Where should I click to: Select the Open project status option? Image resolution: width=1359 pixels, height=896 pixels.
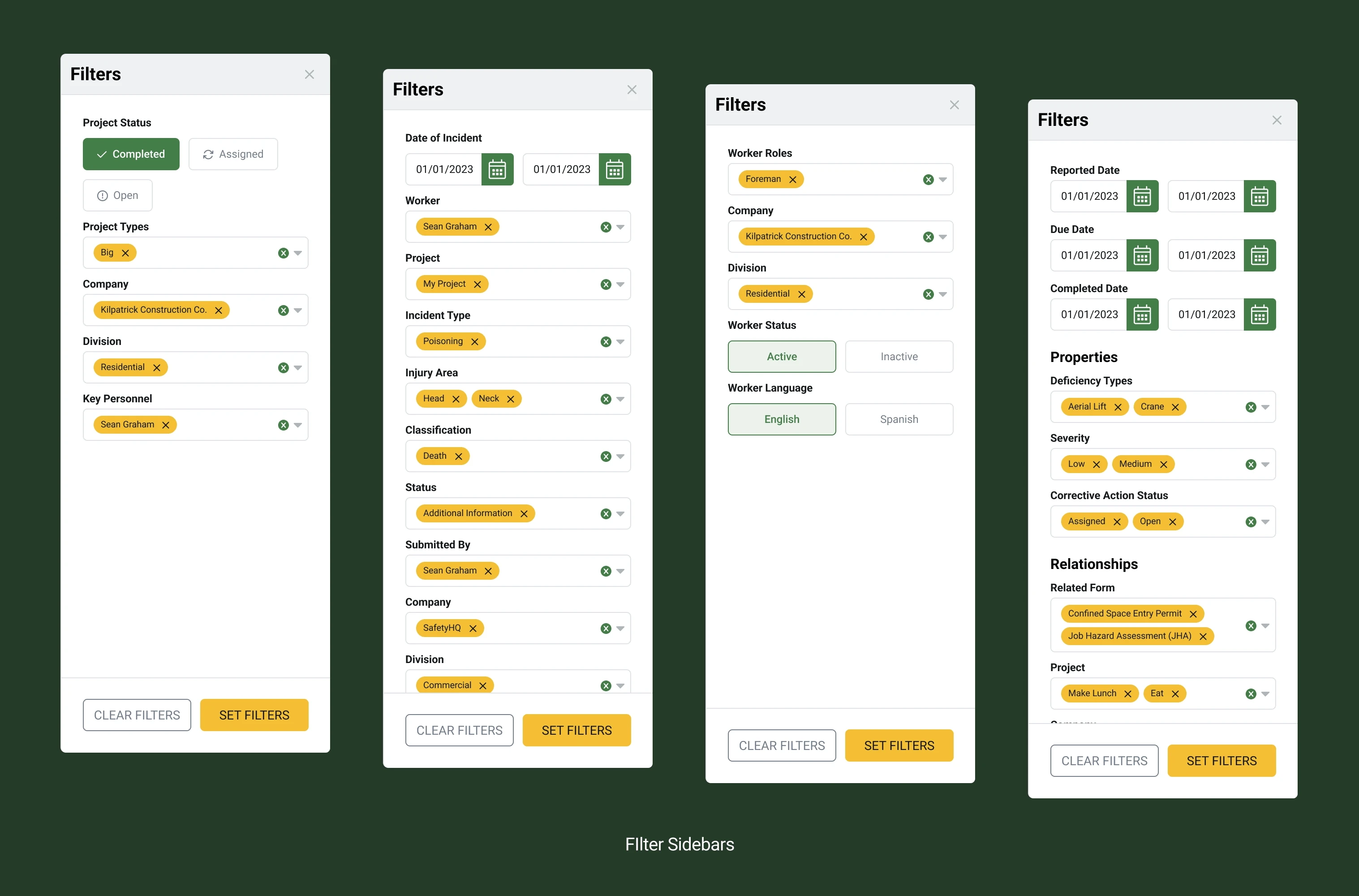[x=118, y=195]
